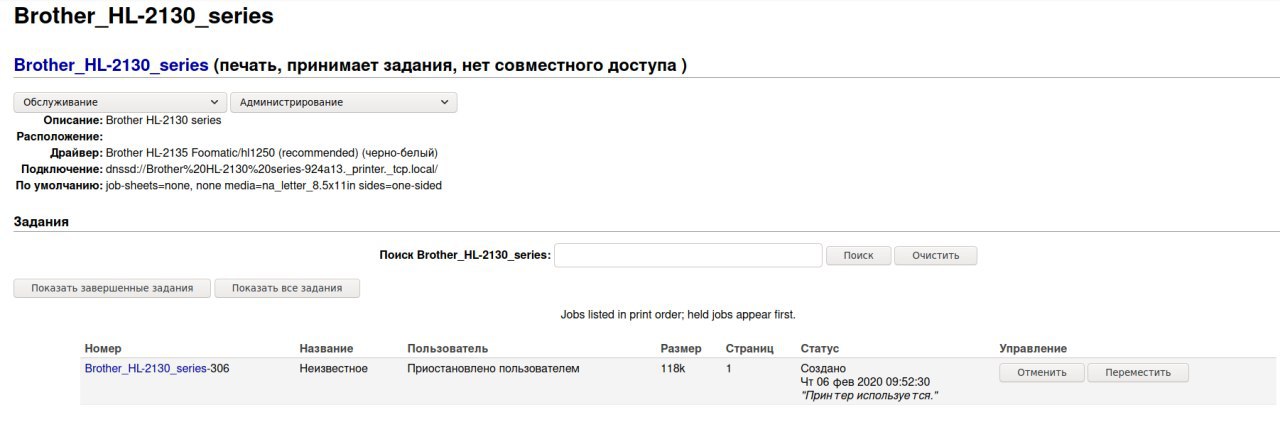Viewport: 1280px width, 439px height.
Task: Click the driver text Brother HL-2135 Foomatic/hl1250
Action: pos(190,153)
